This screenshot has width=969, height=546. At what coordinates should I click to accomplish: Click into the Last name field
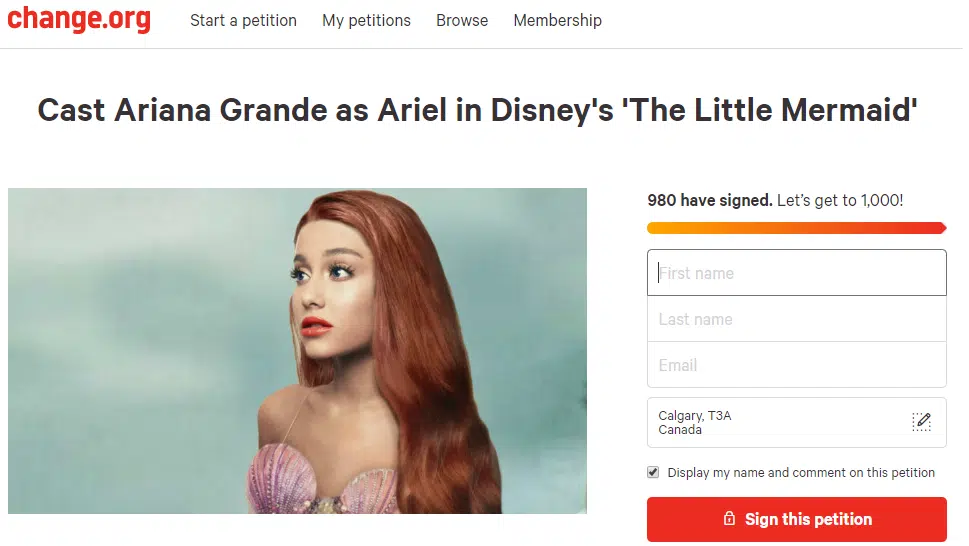point(796,319)
